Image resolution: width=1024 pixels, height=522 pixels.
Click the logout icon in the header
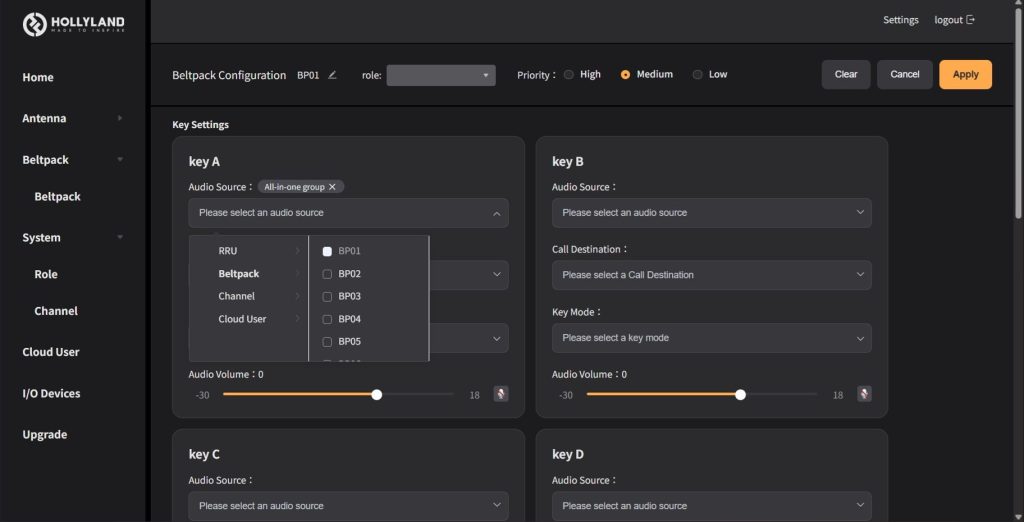pos(970,20)
